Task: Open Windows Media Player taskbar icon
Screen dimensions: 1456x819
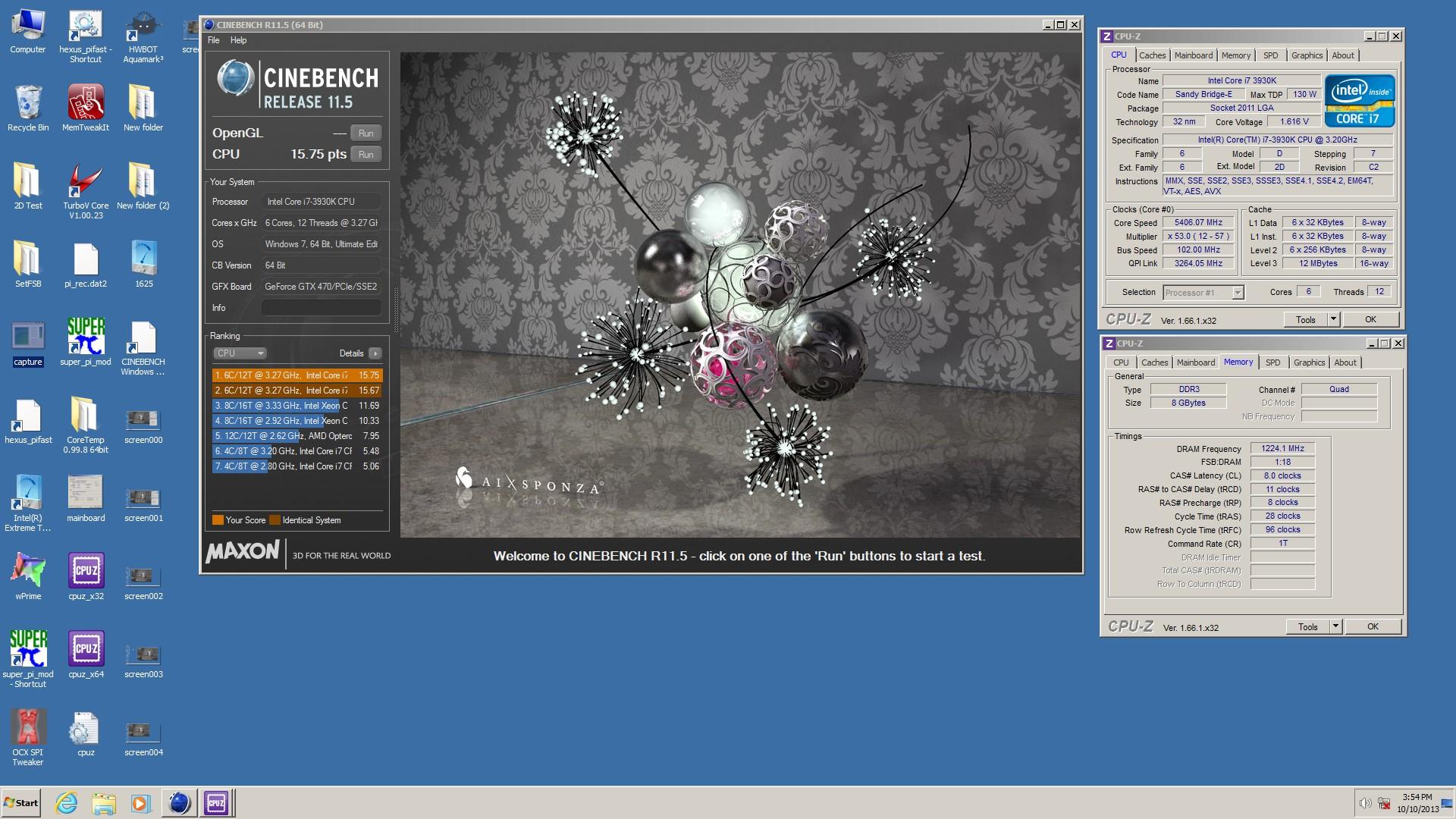Action: (141, 803)
